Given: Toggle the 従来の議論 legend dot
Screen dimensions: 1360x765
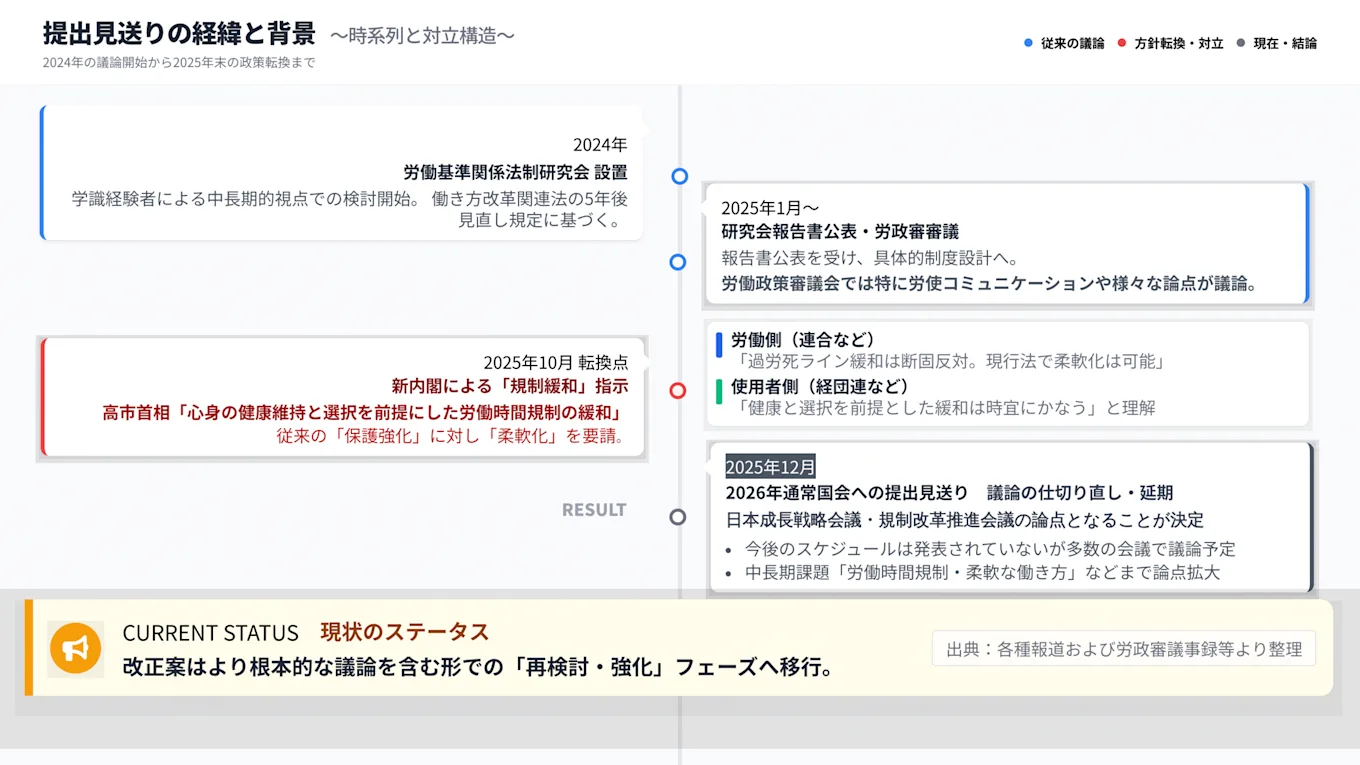Looking at the screenshot, I should click(x=1025, y=43).
